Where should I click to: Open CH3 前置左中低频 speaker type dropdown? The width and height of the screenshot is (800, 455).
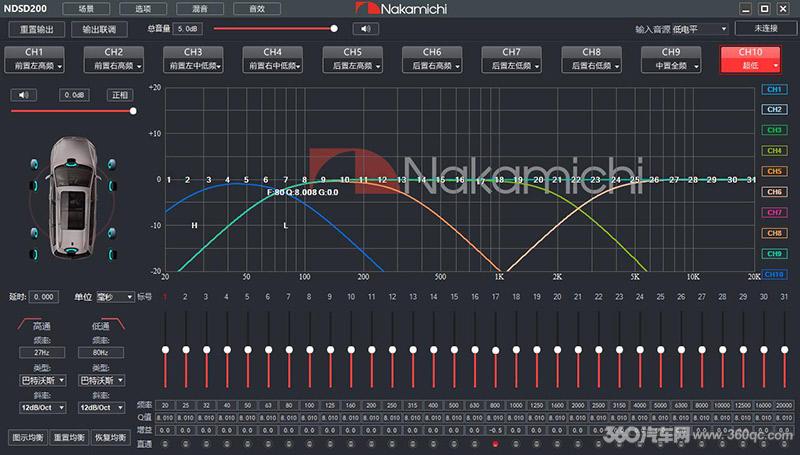pos(193,66)
